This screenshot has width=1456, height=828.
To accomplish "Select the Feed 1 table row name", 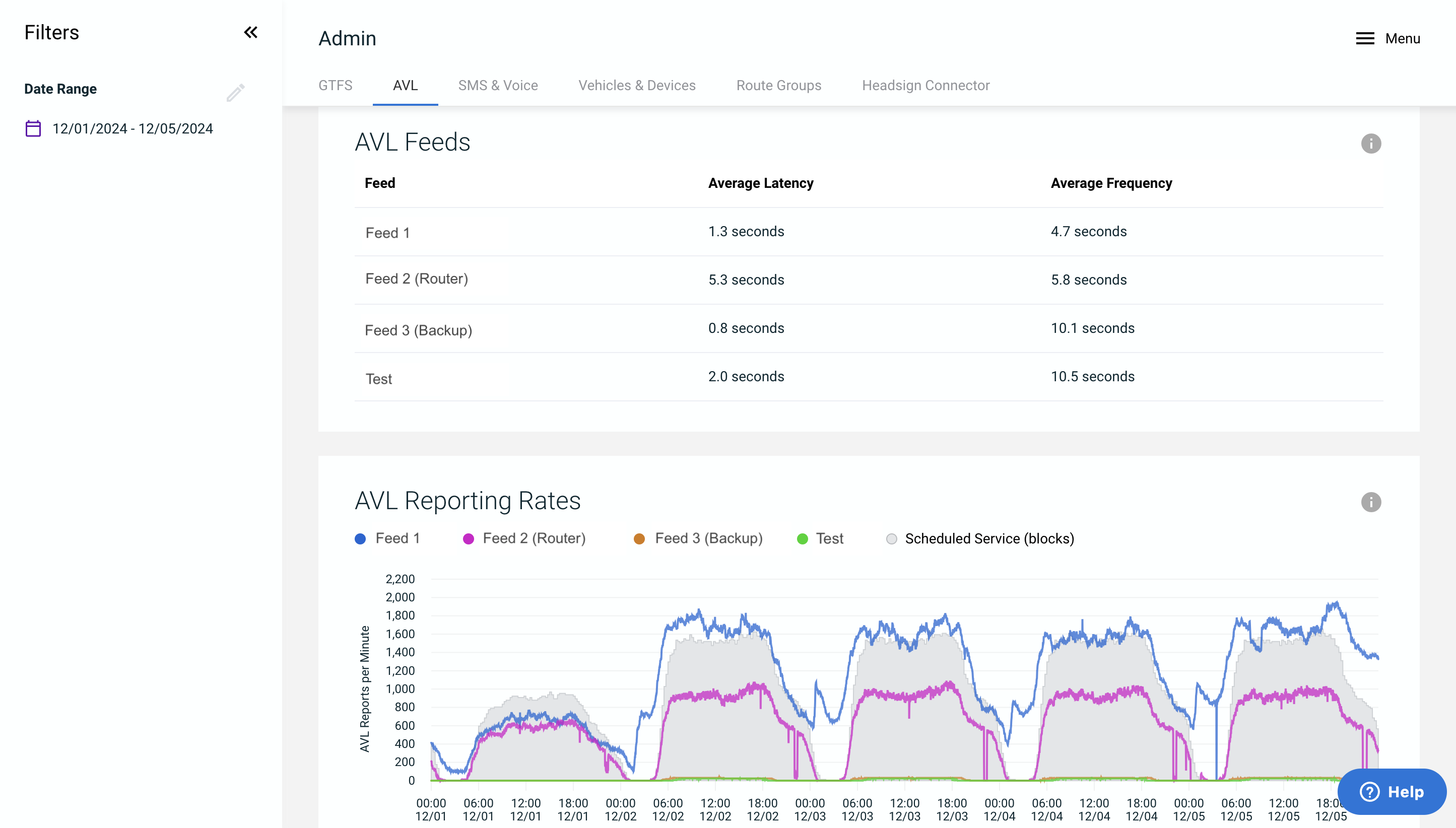I will pyautogui.click(x=387, y=233).
